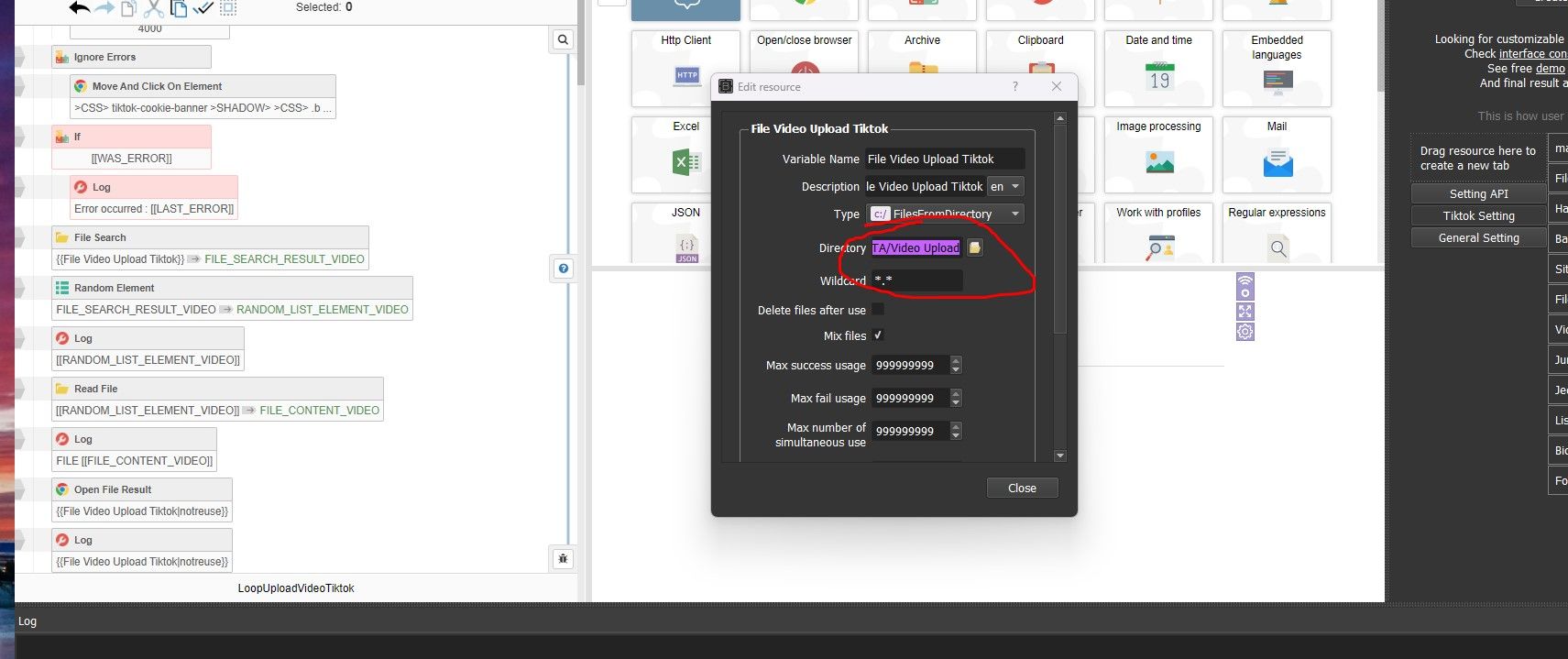The image size is (1568, 659).
Task: Click the Wildcard input field
Action: [x=916, y=280]
